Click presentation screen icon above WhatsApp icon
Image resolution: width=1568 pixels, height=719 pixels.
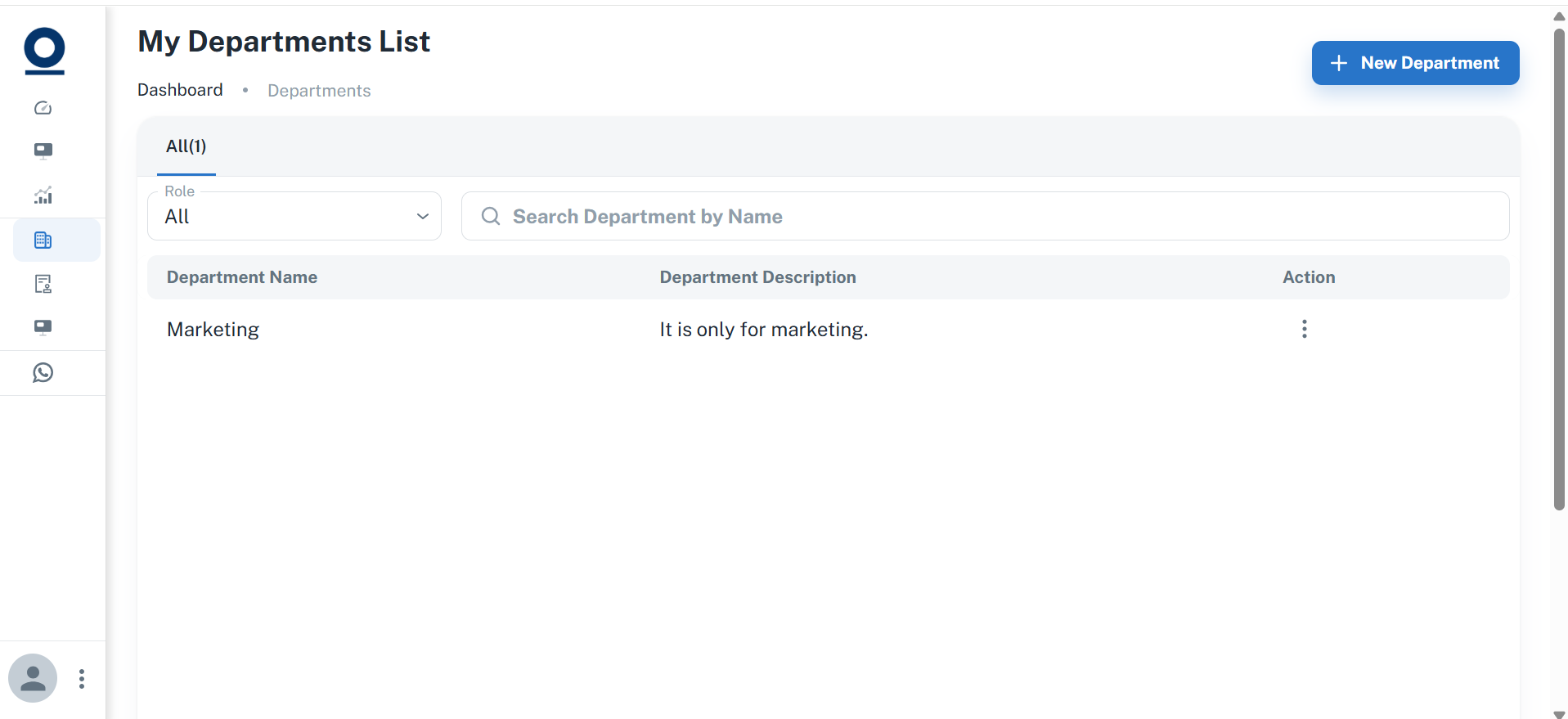tap(43, 327)
